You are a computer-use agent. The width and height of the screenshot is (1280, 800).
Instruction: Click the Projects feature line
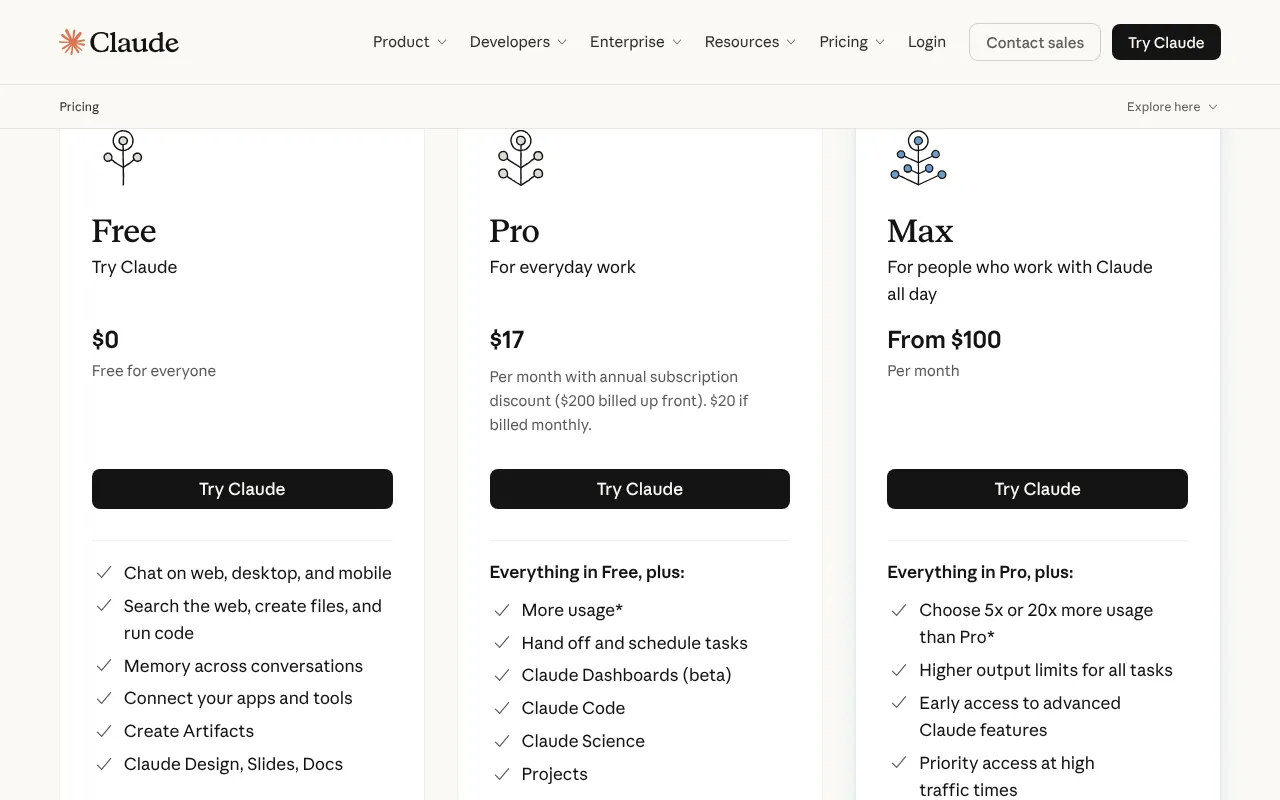tap(555, 774)
